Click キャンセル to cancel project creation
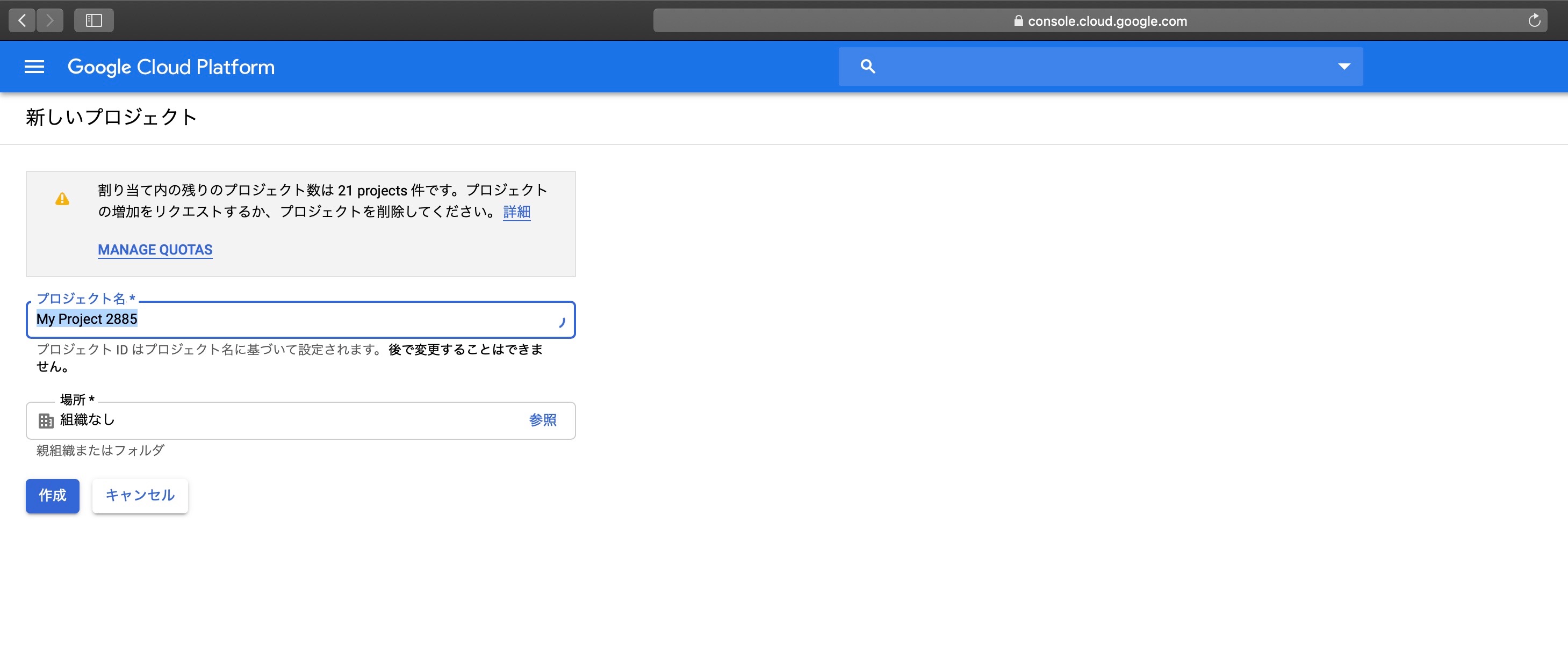Image resolution: width=1568 pixels, height=653 pixels. pyautogui.click(x=139, y=495)
